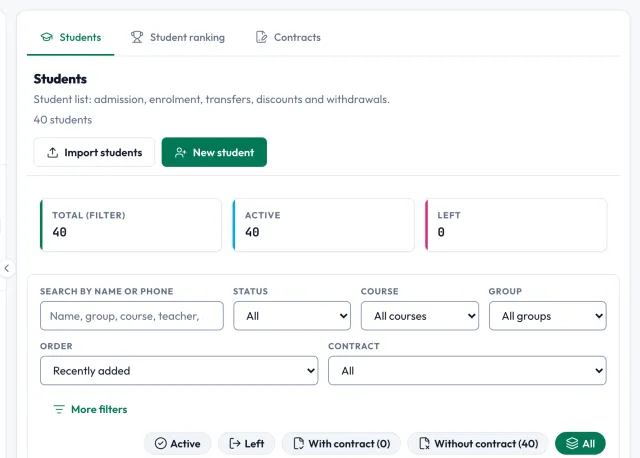The width and height of the screenshot is (640, 458).
Task: Select the Total (Filter) stat card
Action: [x=131, y=225]
